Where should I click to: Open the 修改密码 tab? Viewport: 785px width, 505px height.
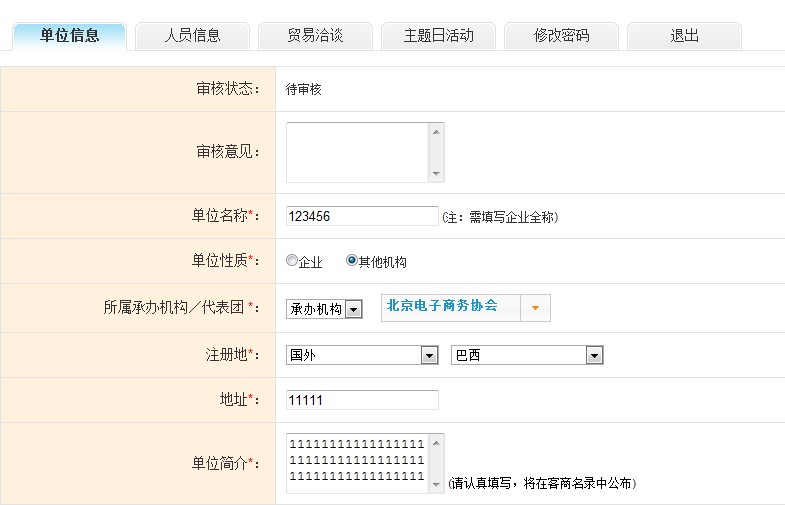(x=561, y=35)
